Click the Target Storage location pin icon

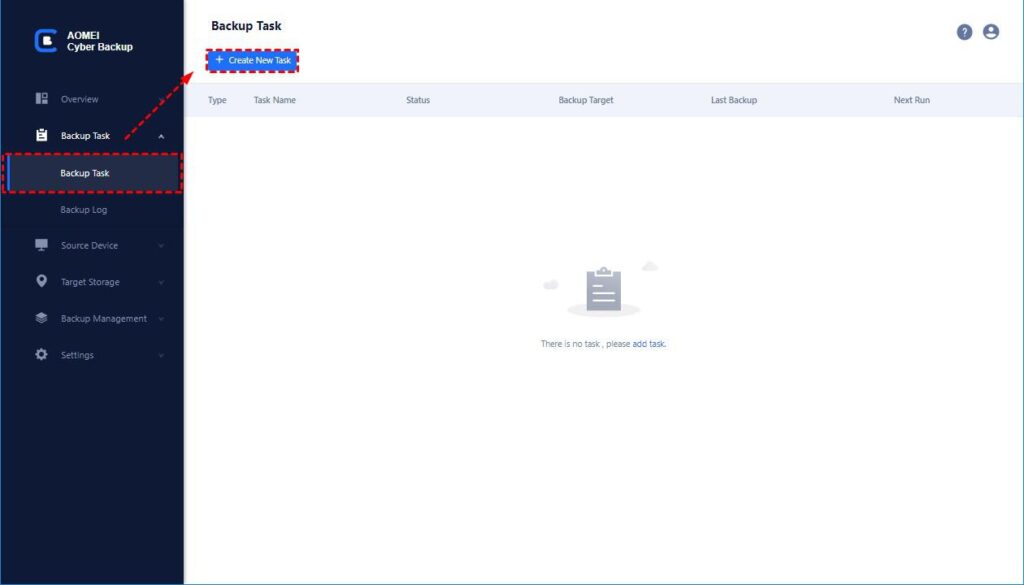(42, 282)
